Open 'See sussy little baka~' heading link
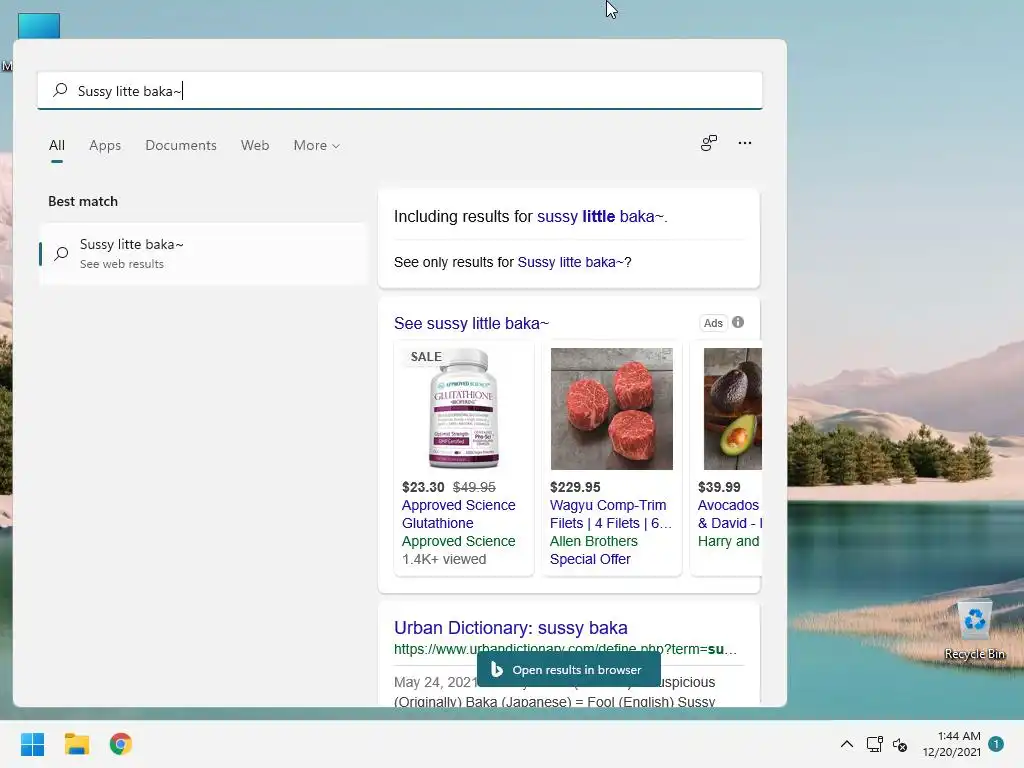 click(472, 323)
